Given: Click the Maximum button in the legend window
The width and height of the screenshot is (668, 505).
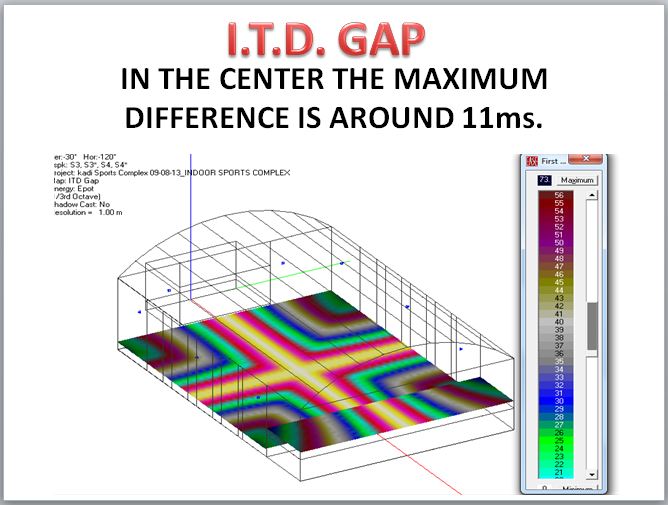Looking at the screenshot, I should tap(577, 180).
